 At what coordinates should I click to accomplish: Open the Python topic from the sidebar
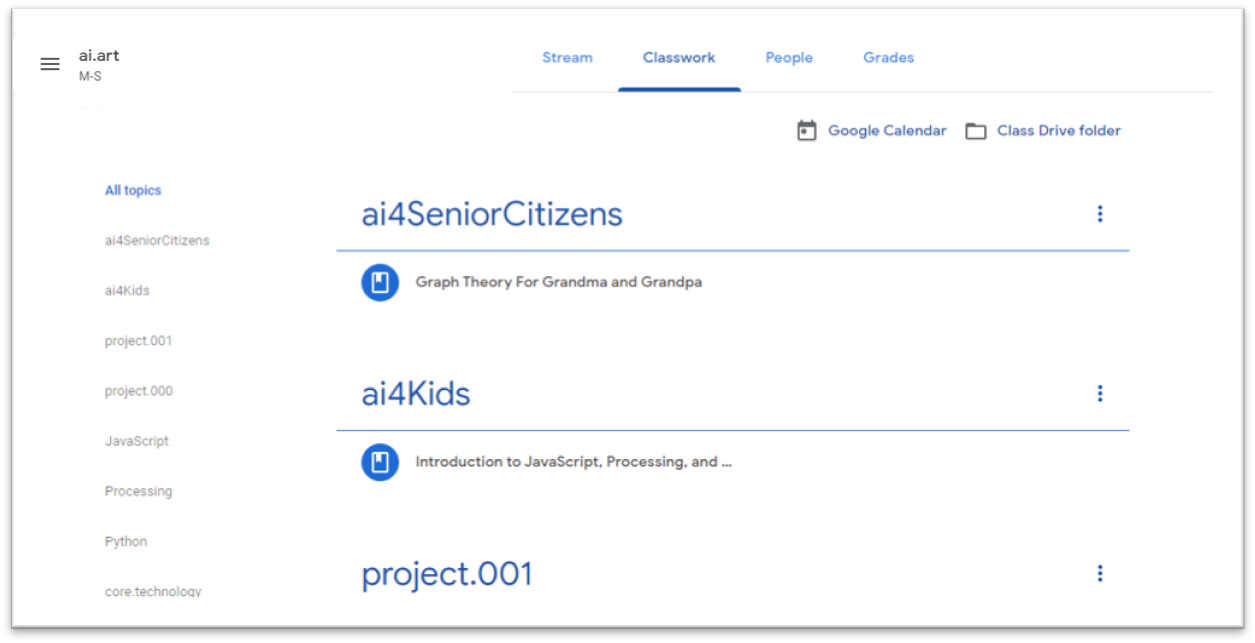tap(125, 541)
